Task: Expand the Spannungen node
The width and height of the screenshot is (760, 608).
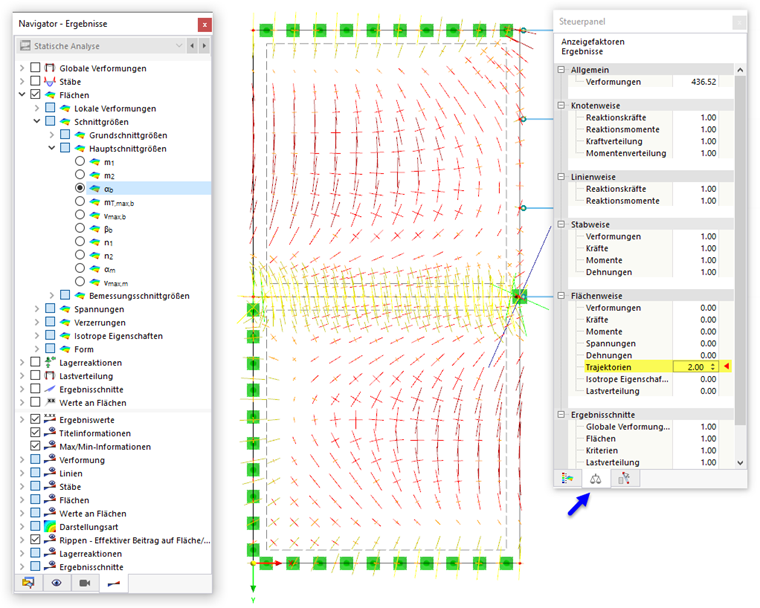Action: 37,309
